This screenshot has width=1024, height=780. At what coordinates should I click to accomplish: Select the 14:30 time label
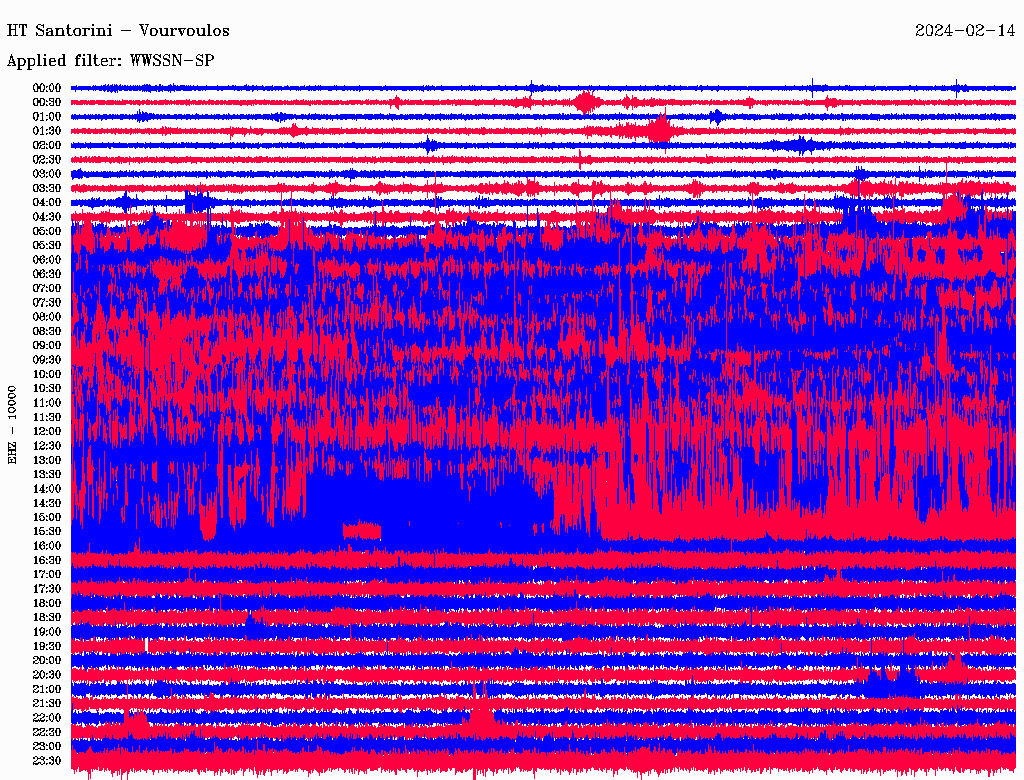(x=47, y=504)
